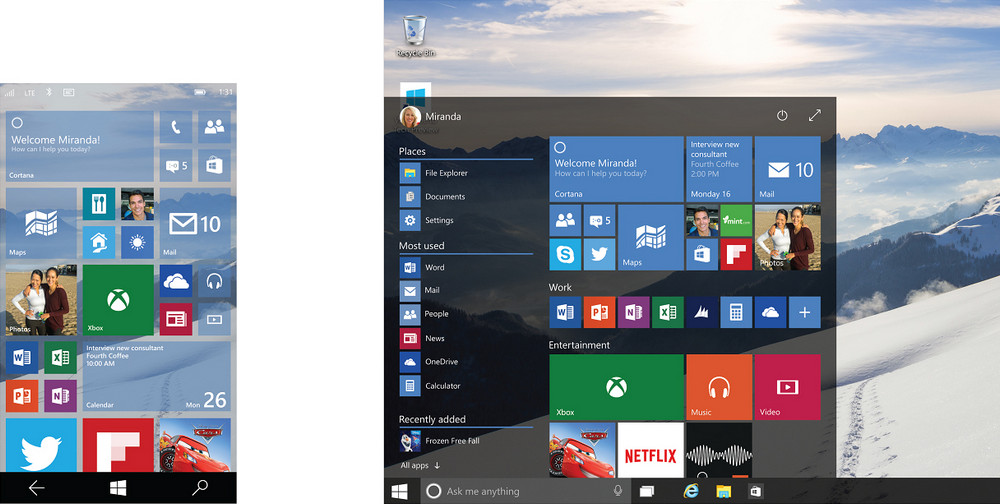Launch PowerPoint from the Work group
The image size is (1000, 504).
pos(599,312)
